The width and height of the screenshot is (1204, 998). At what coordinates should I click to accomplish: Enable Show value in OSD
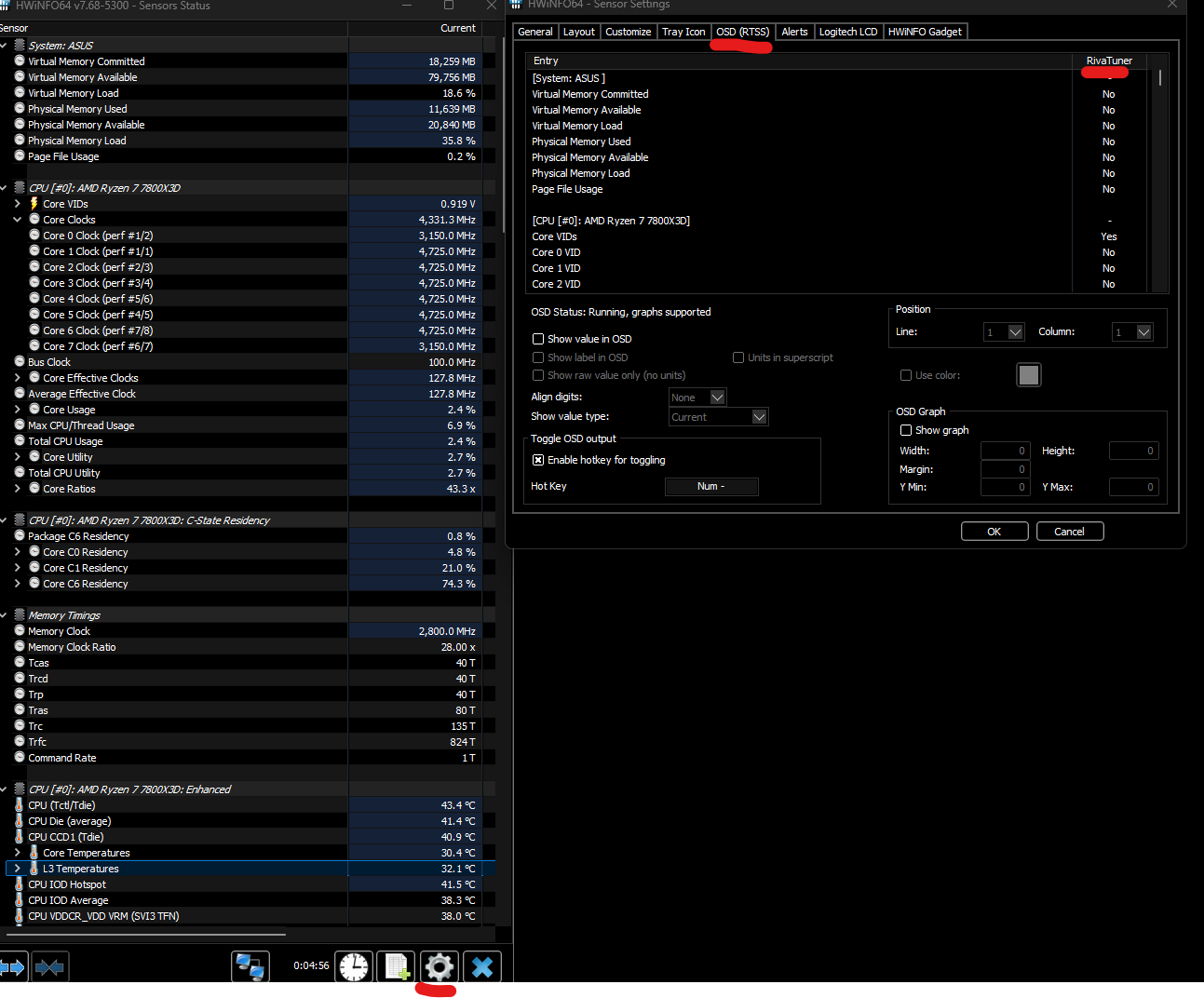click(538, 339)
